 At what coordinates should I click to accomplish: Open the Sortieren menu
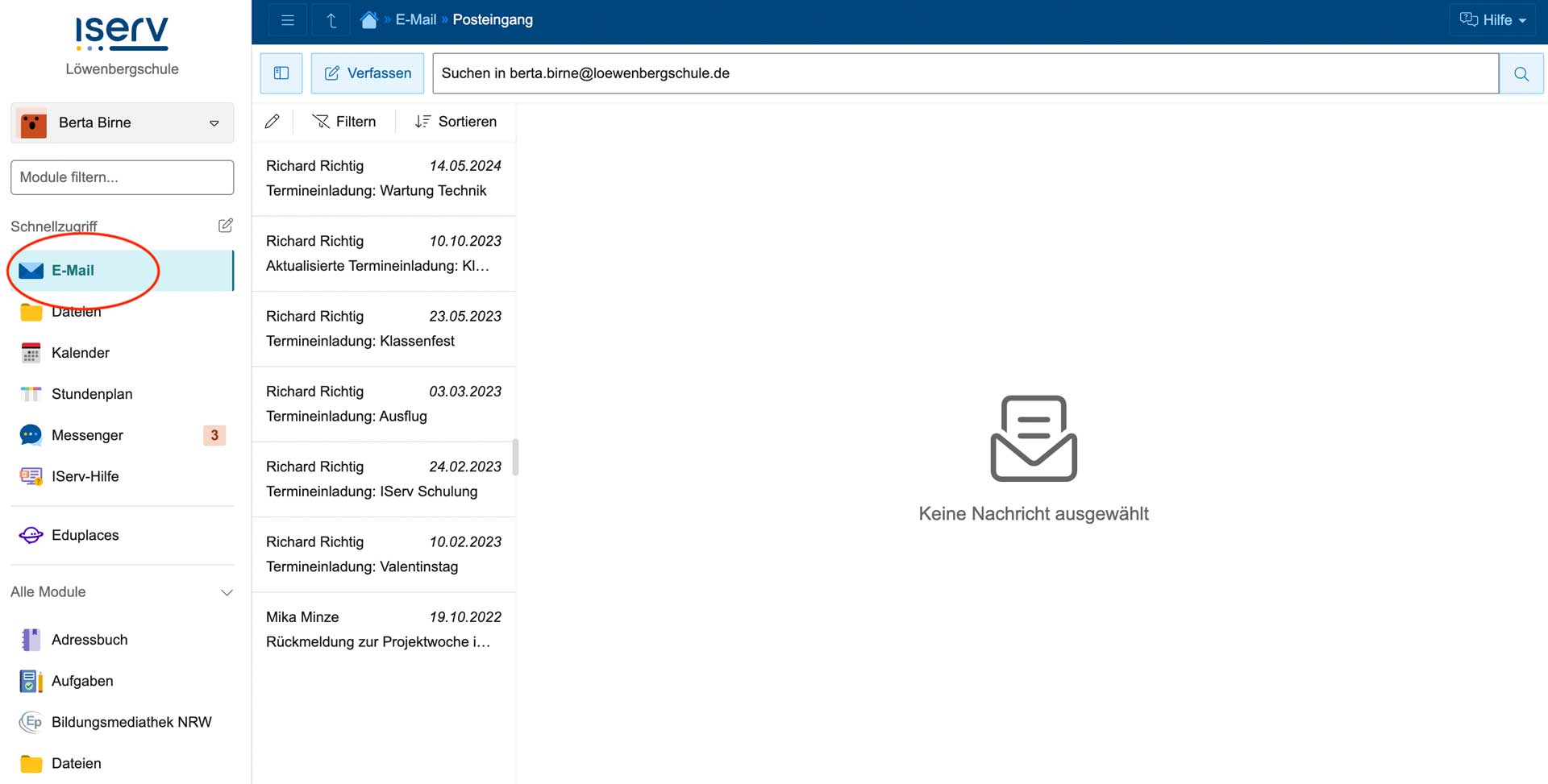point(456,121)
